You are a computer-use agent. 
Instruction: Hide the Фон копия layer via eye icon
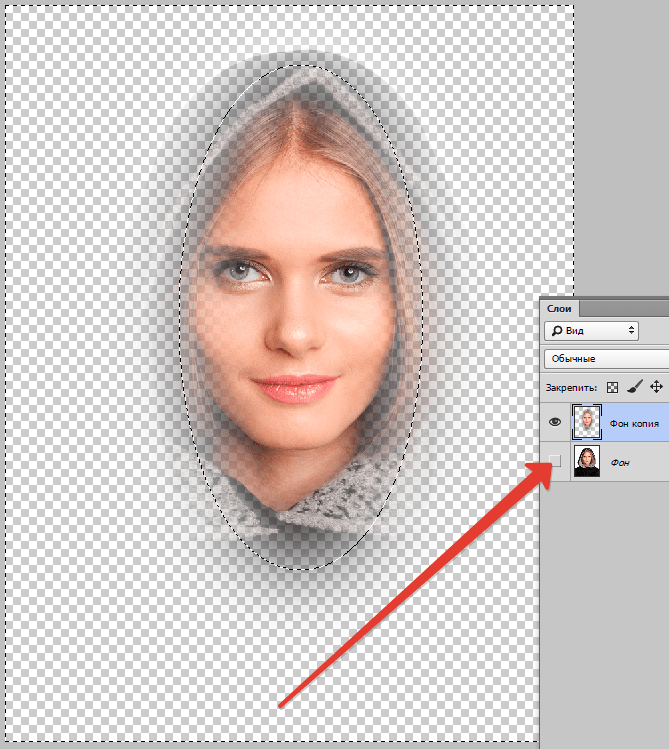554,422
